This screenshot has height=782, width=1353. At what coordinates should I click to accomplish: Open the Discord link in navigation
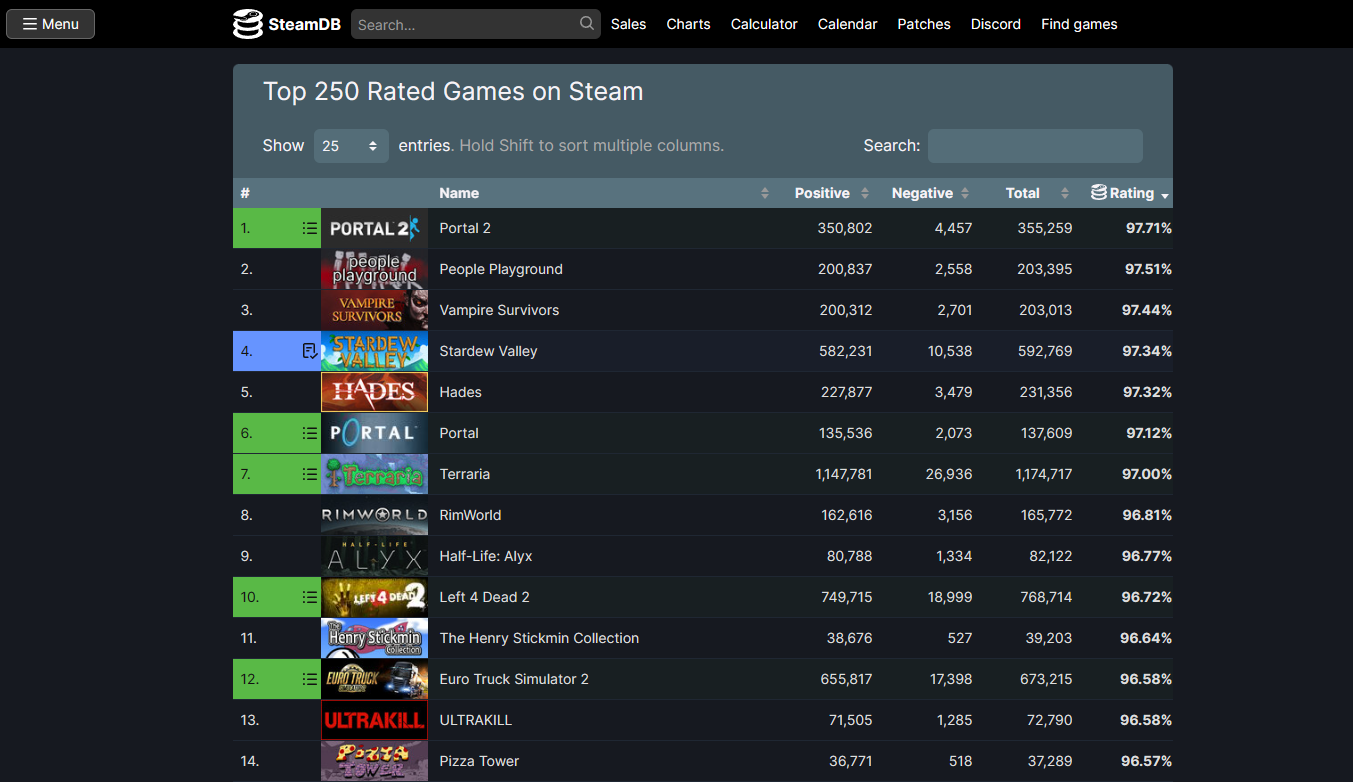[996, 24]
